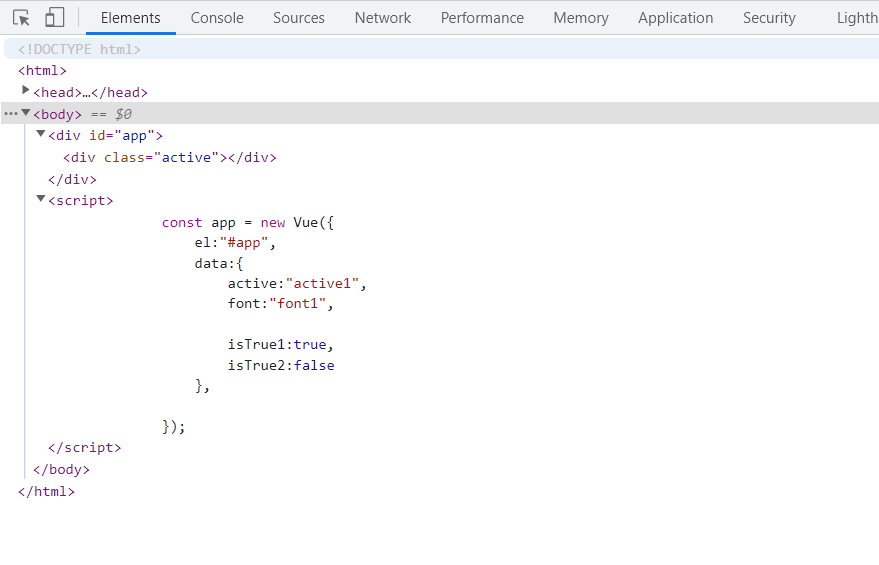The image size is (879, 565).
Task: Switch to the Console tab
Action: [x=217, y=18]
